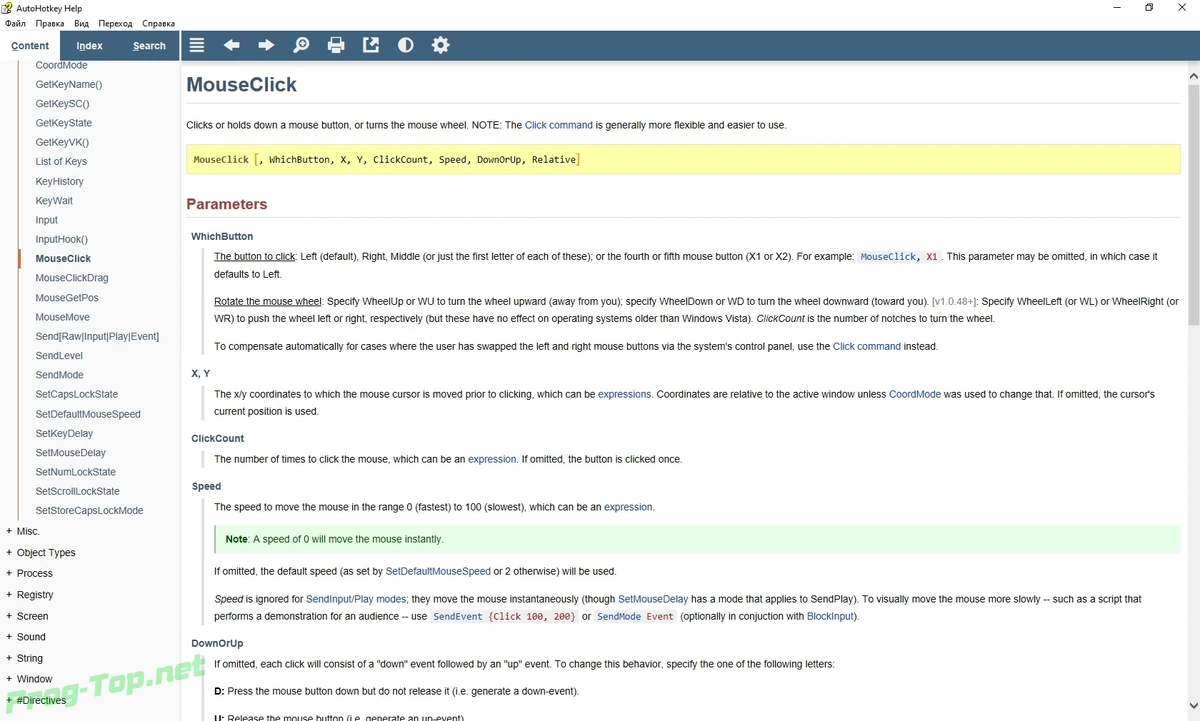
Task: Expand the Window tree node
Action: (x=9, y=679)
